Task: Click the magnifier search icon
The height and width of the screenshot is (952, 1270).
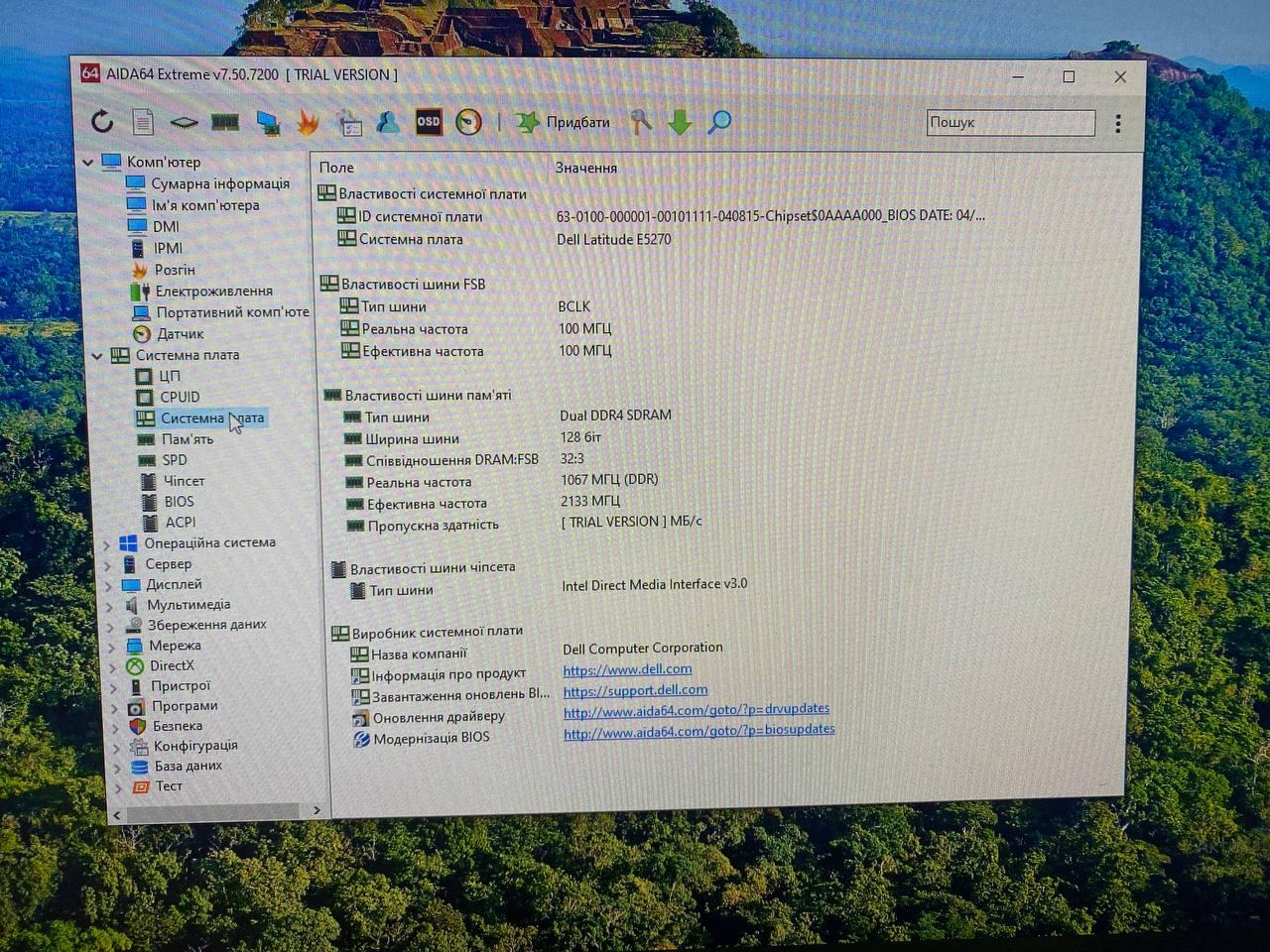Action: (x=719, y=122)
